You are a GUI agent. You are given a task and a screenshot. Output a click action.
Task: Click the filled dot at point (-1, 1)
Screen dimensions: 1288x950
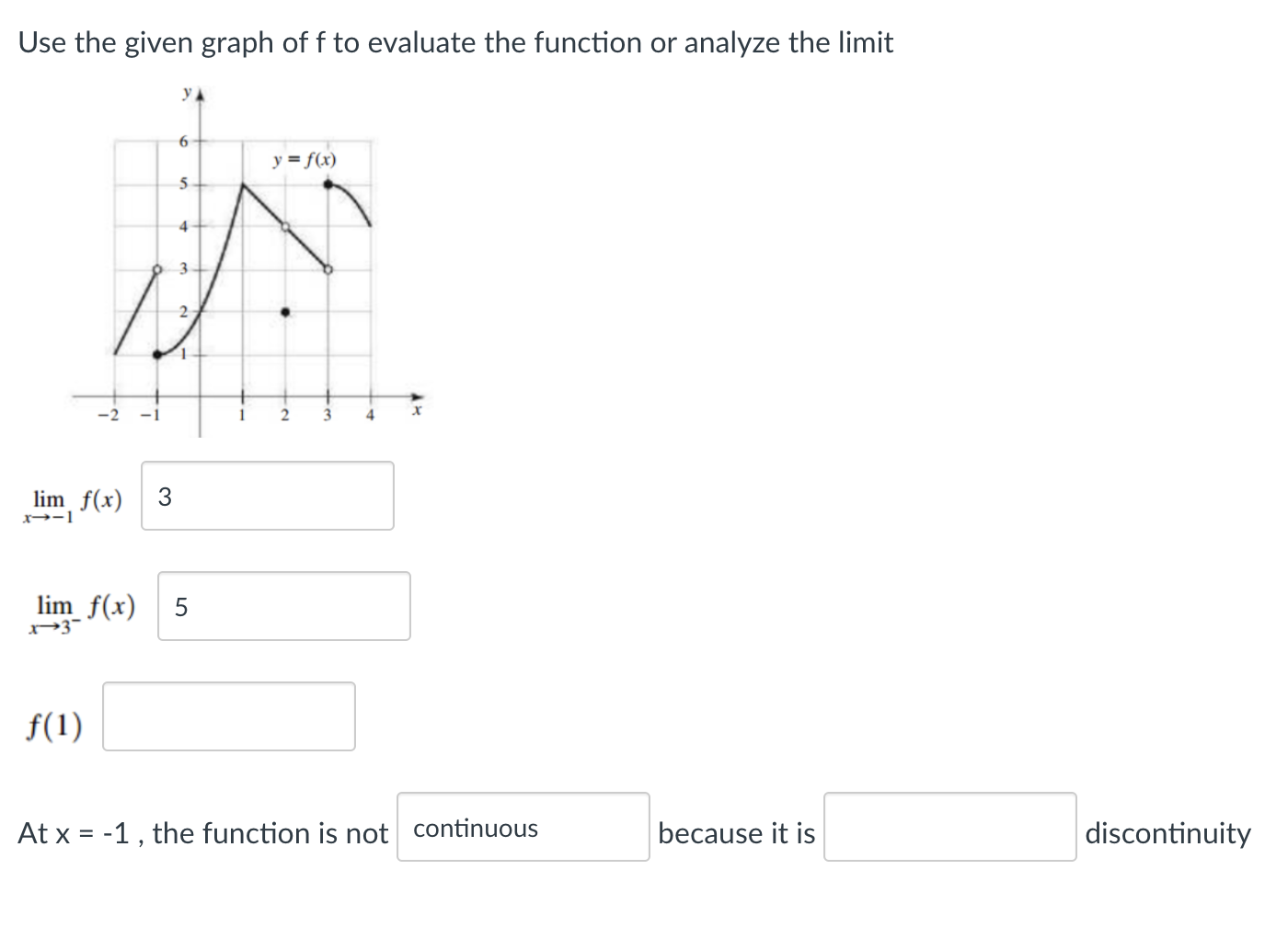pos(158,352)
